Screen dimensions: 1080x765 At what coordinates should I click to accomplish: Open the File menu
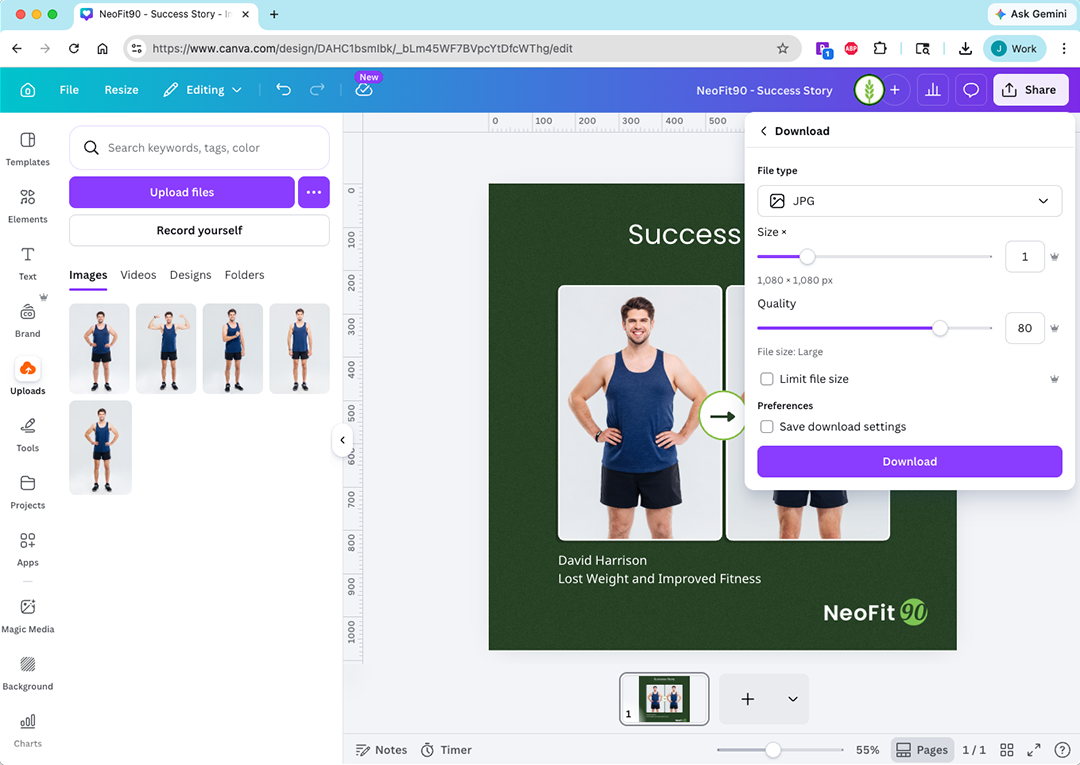(69, 90)
